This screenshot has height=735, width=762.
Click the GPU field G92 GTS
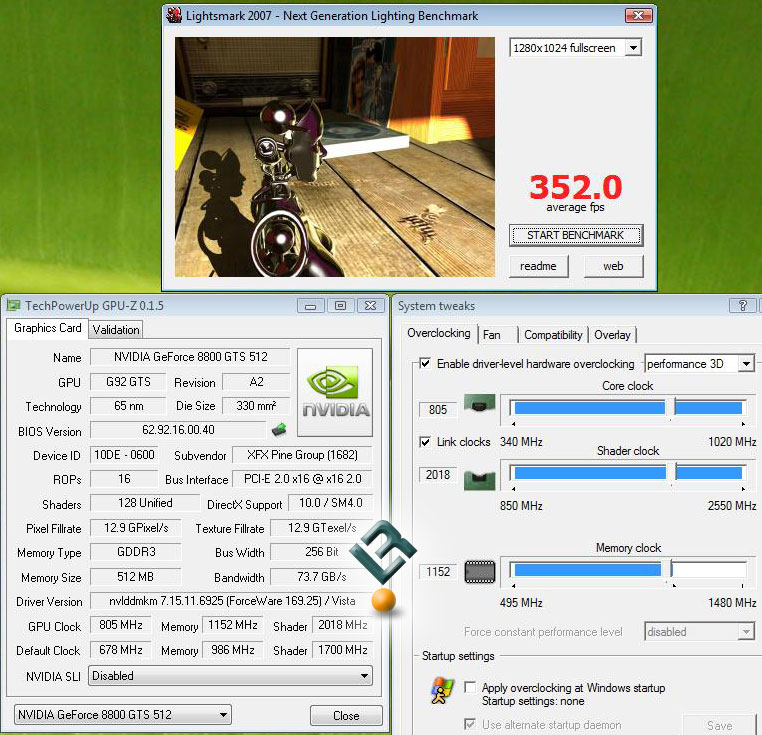click(x=128, y=382)
